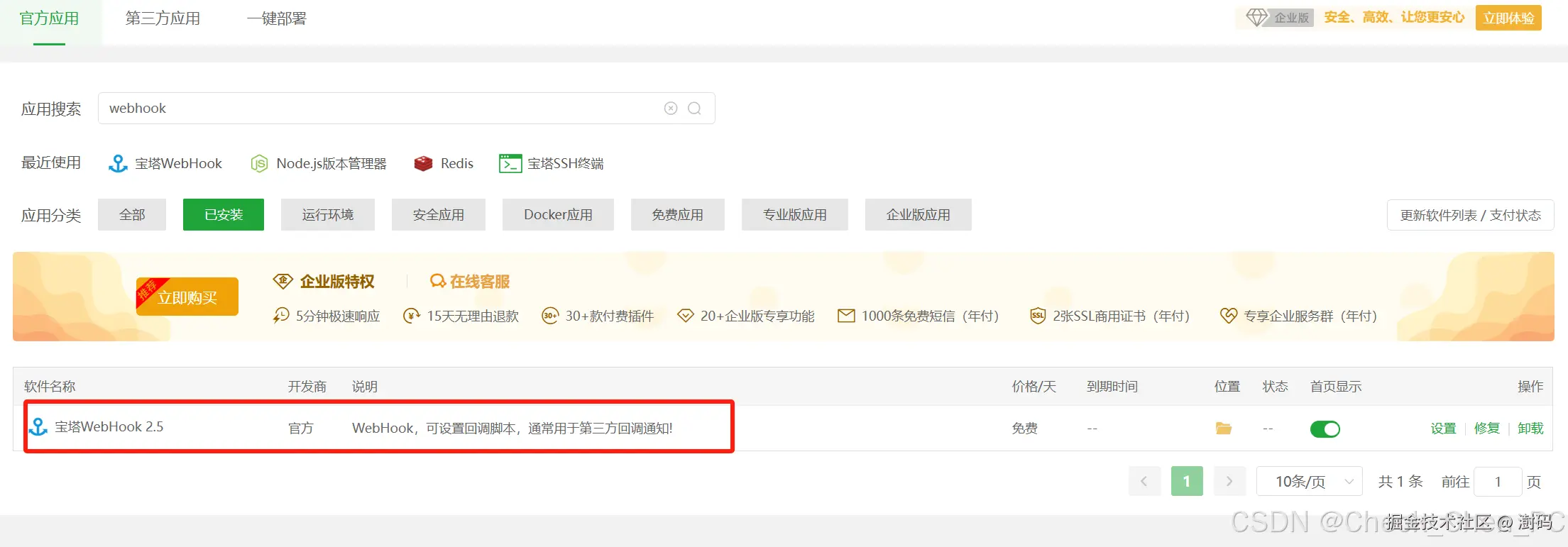1568x547 pixels.
Task: Click the 宝塔WebHook 2.5 name
Action: pos(109,427)
